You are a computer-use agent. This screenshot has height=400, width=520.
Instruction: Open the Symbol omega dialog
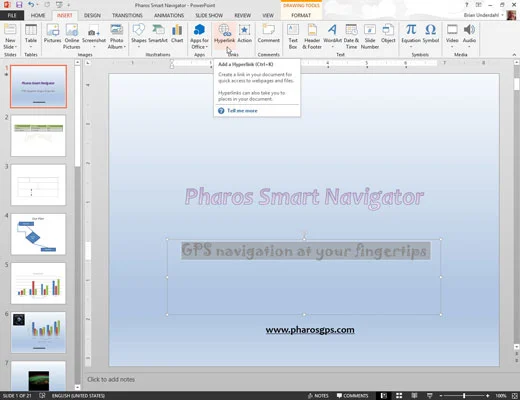tap(431, 33)
